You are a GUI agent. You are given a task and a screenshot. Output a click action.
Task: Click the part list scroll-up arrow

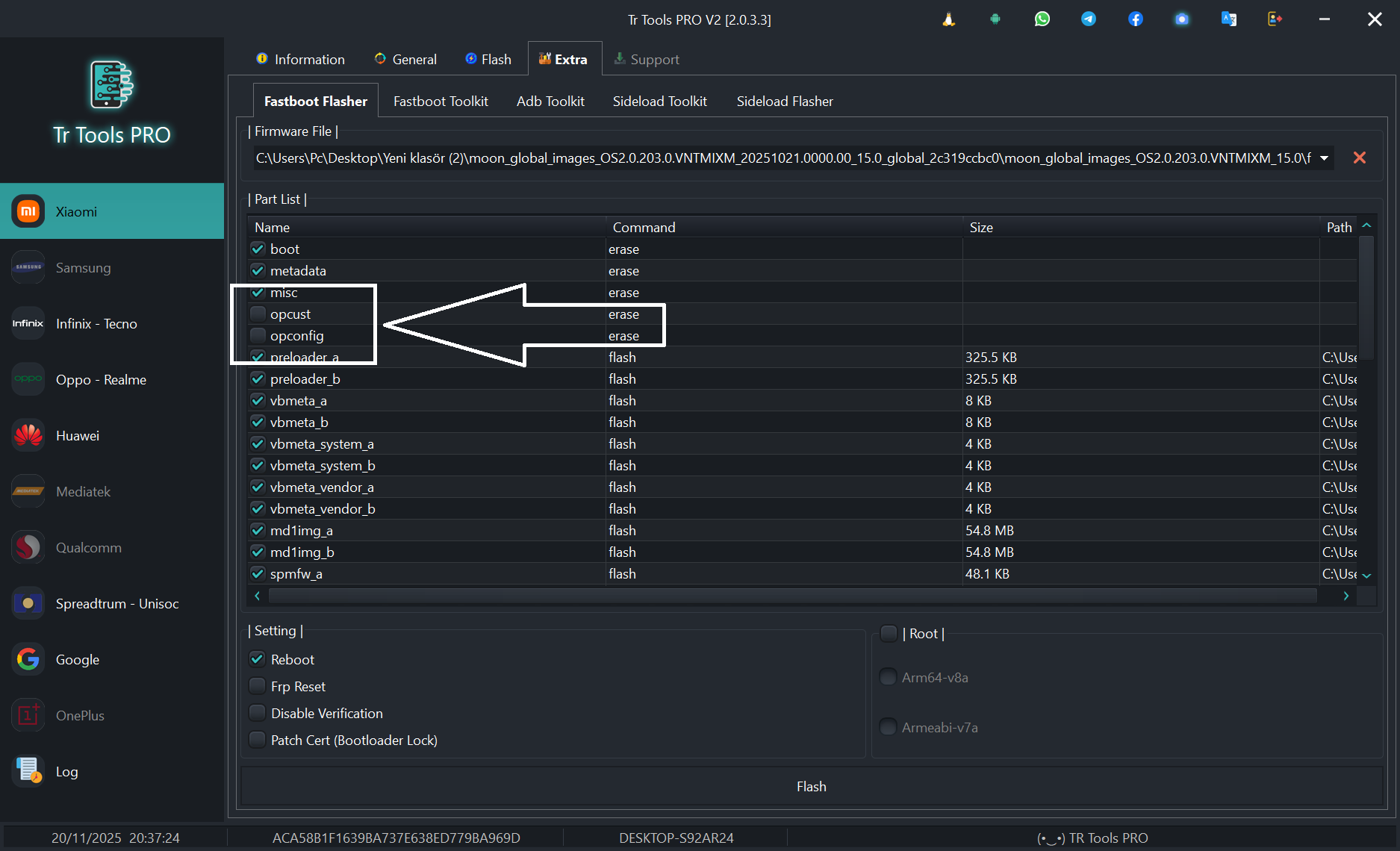coord(1366,225)
